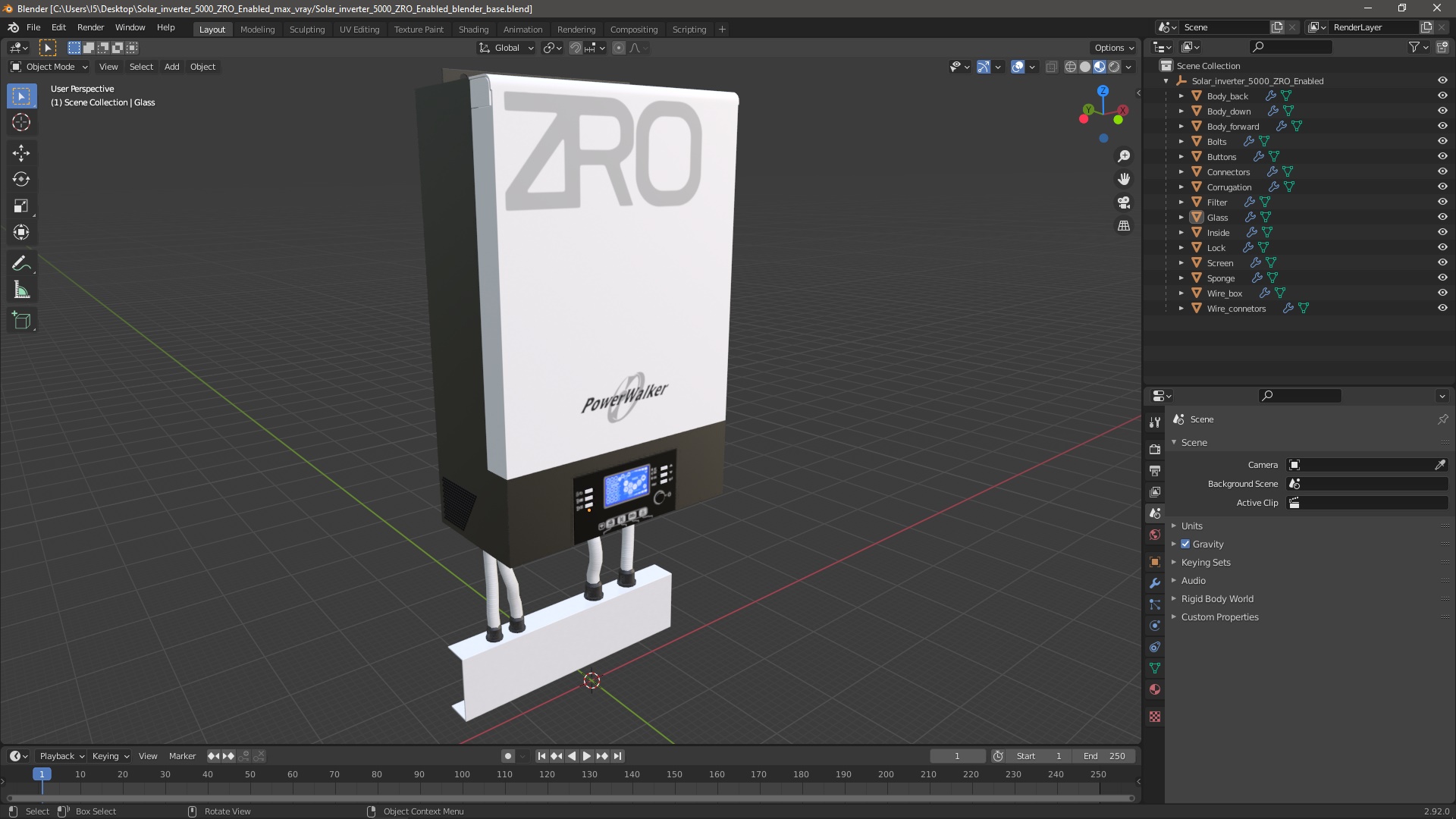Switch to UV Editing workspace tab
This screenshot has width=1456, height=819.
tap(359, 30)
